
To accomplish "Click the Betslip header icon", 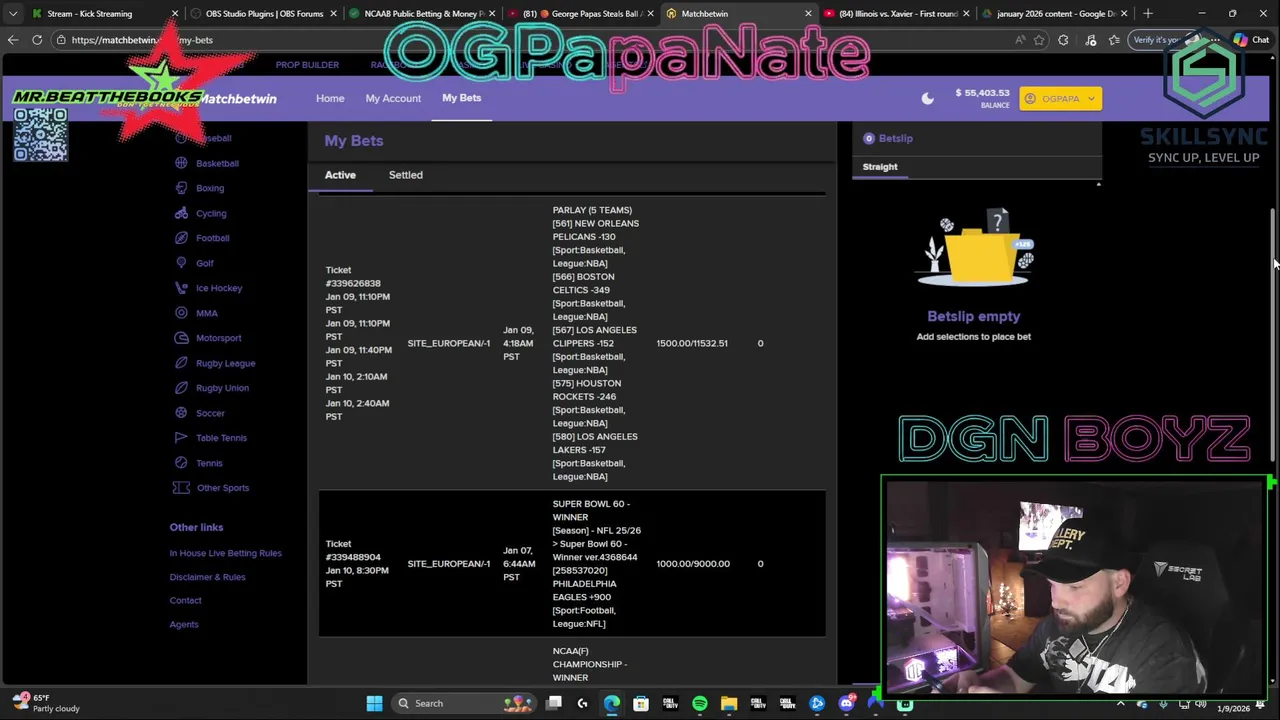I will pyautogui.click(x=869, y=138).
